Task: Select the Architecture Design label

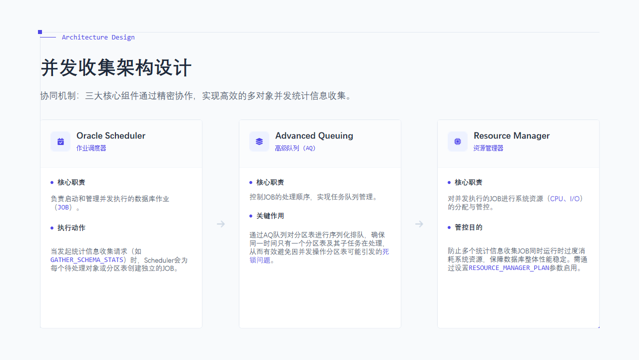Action: tap(98, 37)
